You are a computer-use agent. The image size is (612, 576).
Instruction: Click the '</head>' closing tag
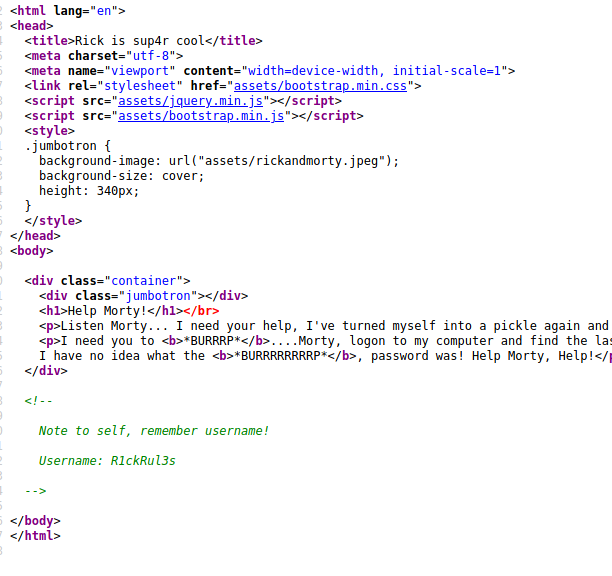point(35,236)
